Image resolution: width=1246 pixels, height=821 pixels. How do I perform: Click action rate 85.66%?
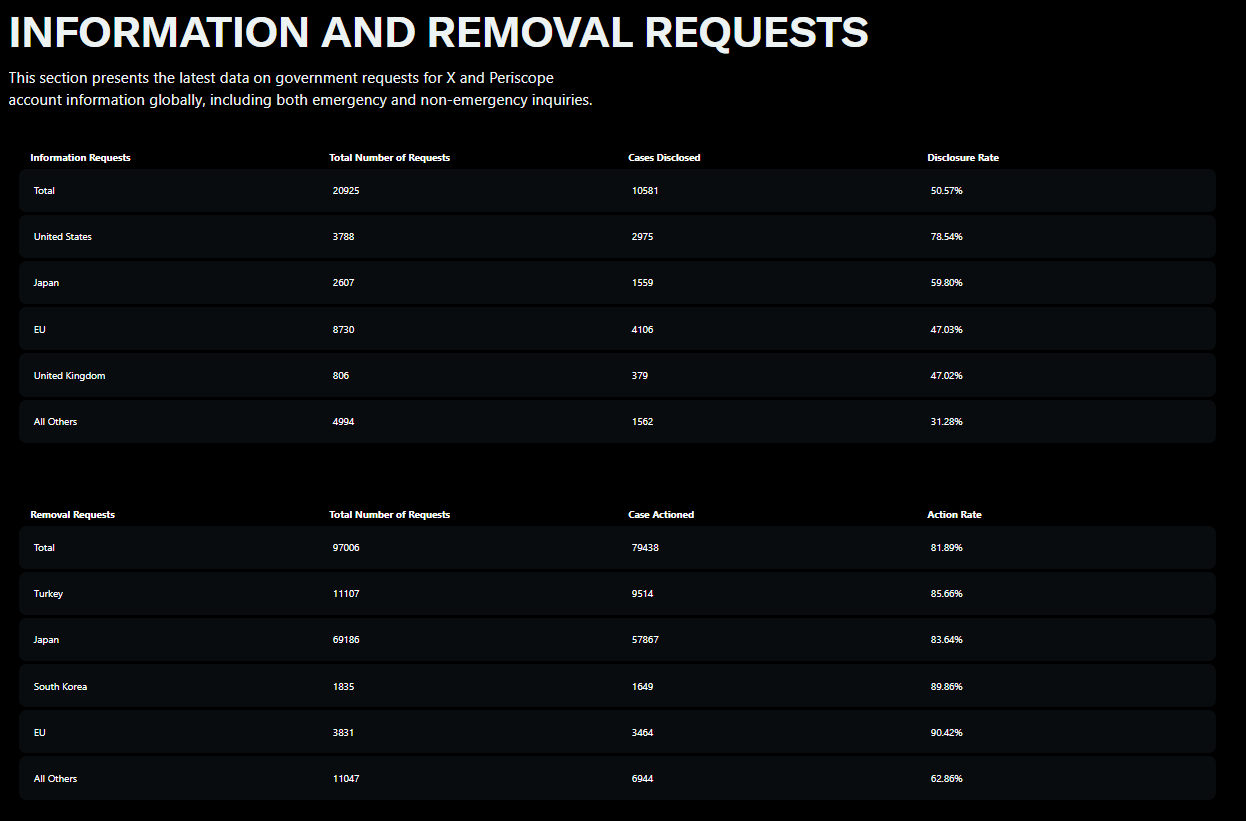946,594
